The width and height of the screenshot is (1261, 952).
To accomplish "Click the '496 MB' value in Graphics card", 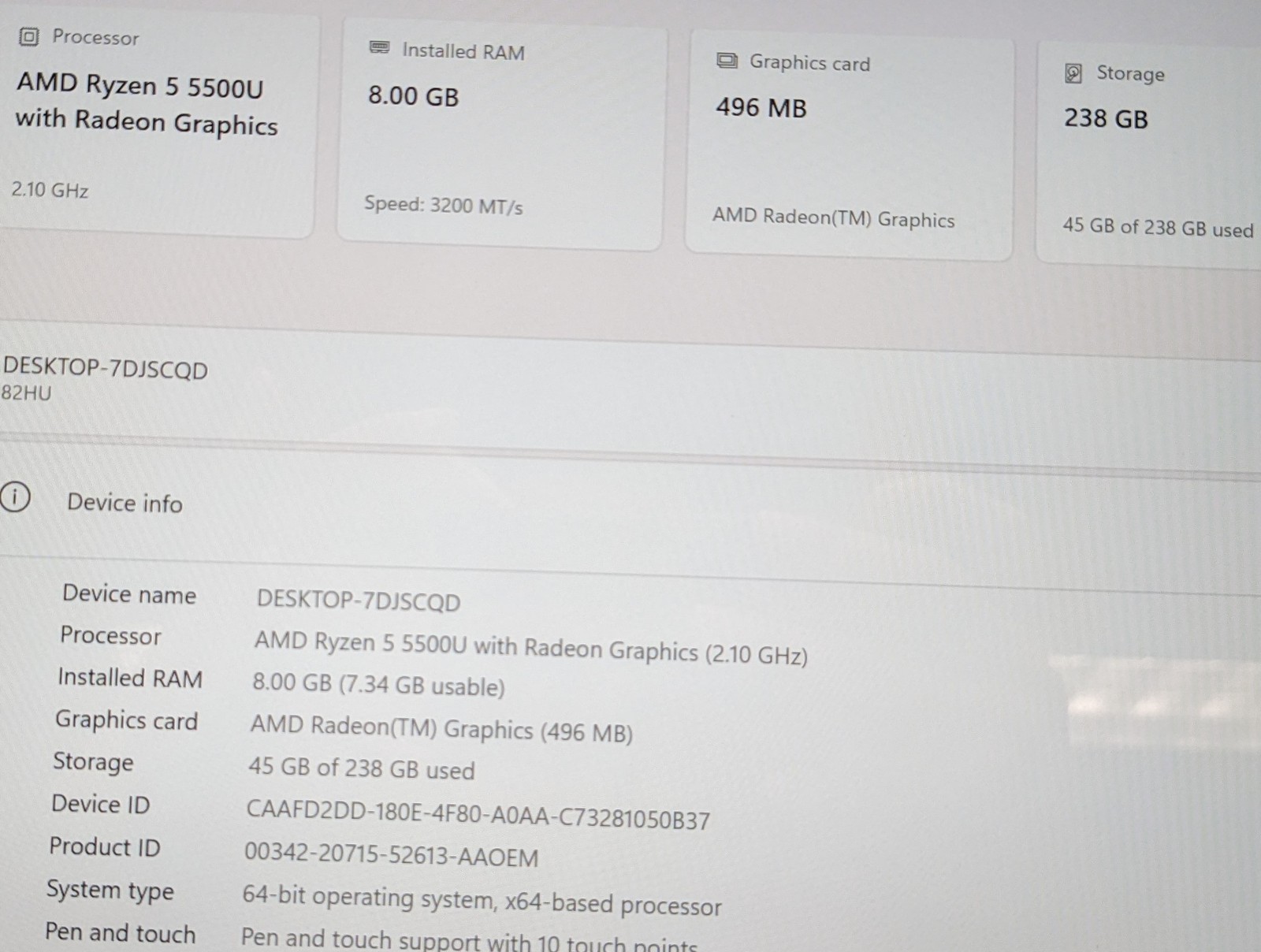I will (761, 107).
